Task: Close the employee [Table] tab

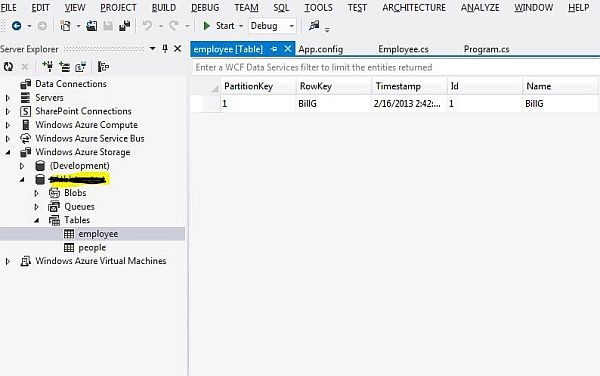Action: (288, 49)
